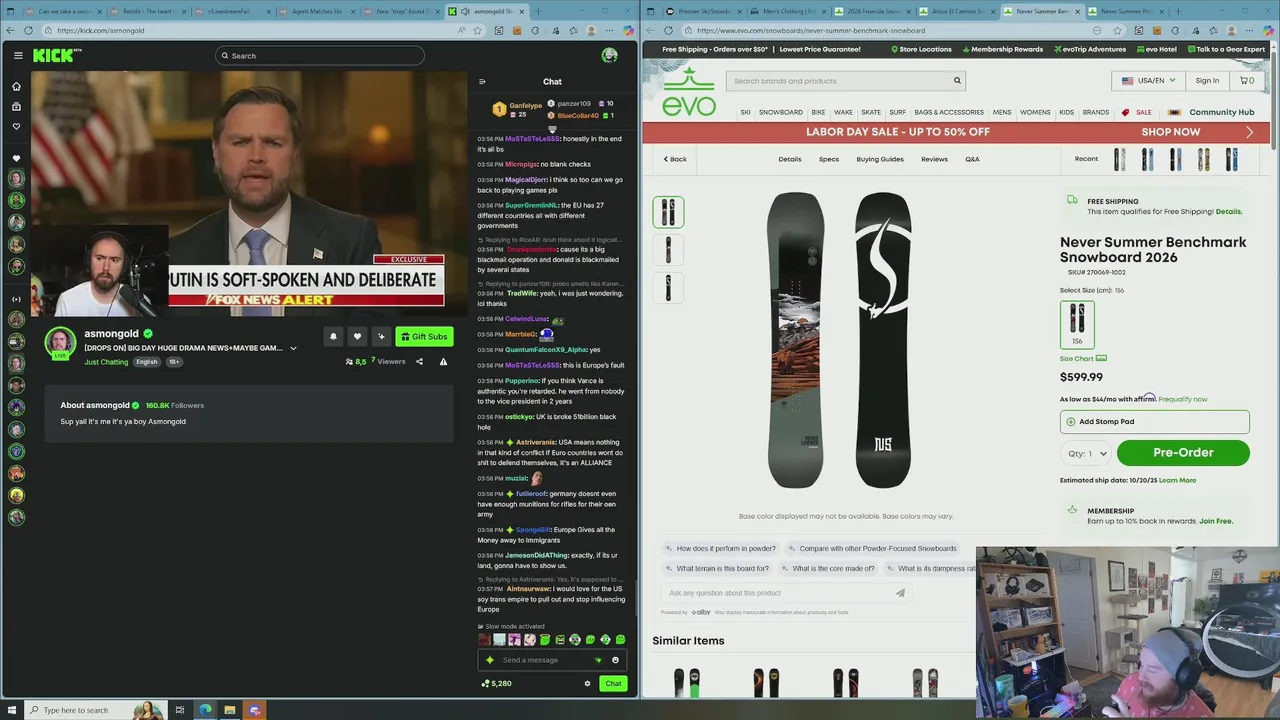Open Microsoft Edge from the taskbar
The image size is (1280, 720).
click(x=205, y=710)
